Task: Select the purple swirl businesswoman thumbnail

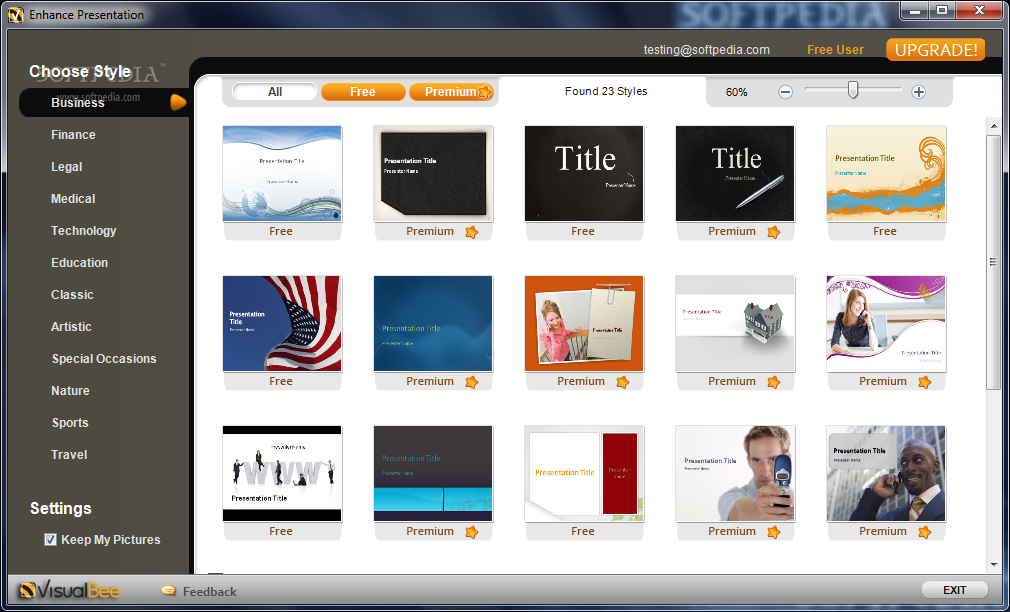Action: tap(886, 323)
